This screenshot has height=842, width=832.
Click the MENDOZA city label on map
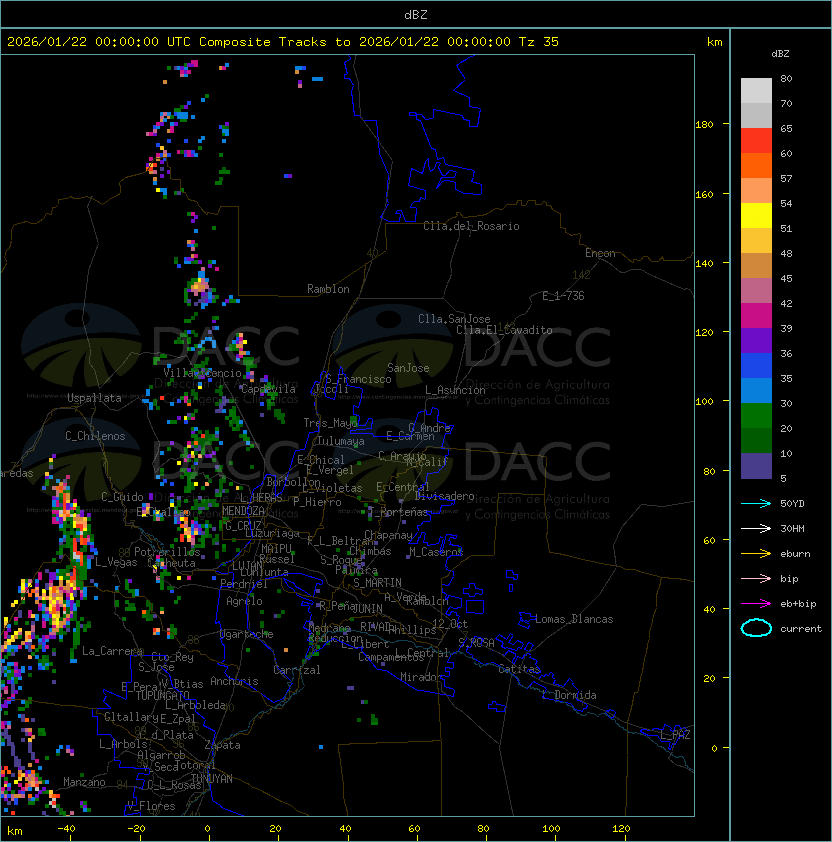(244, 511)
